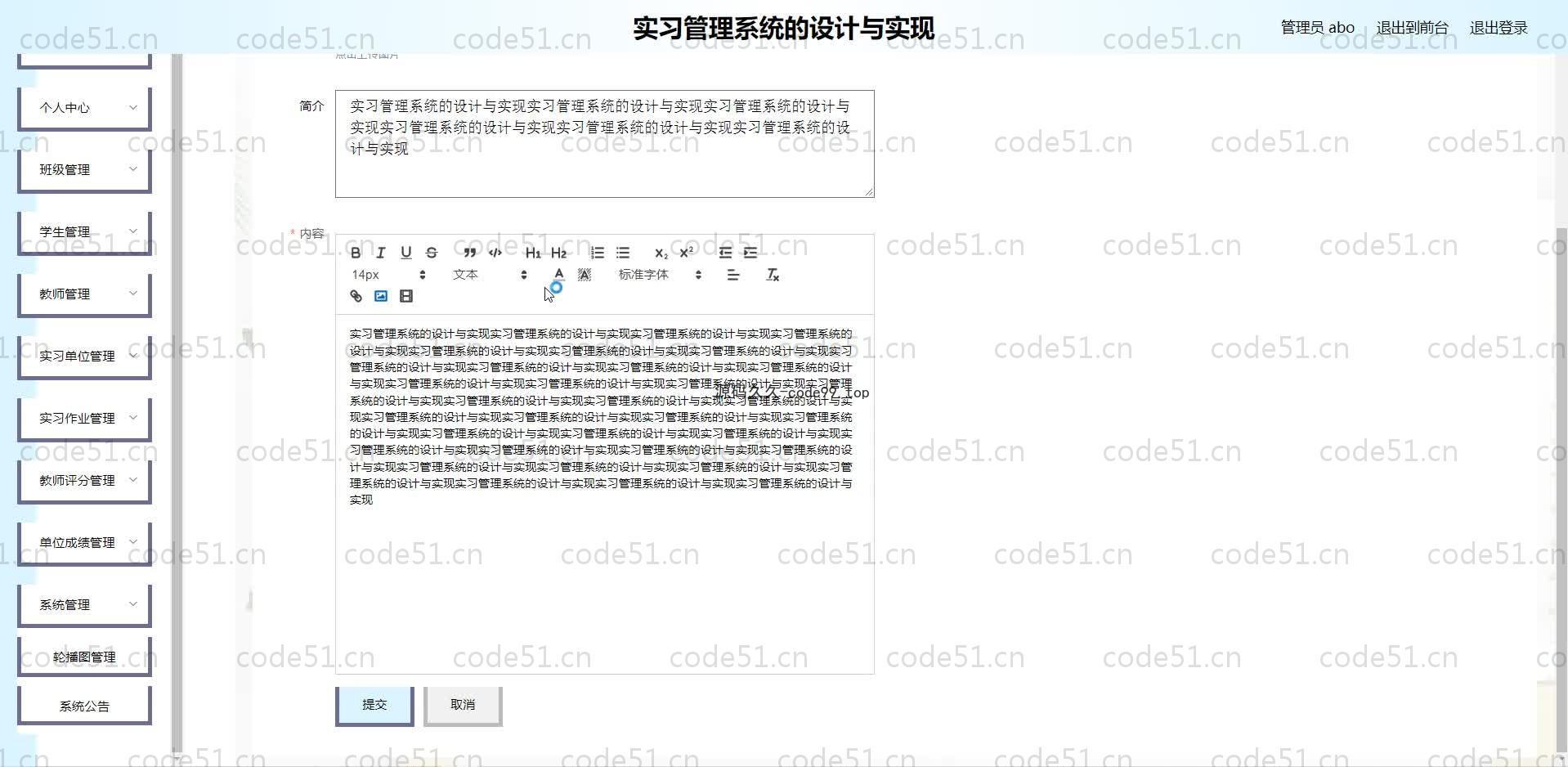This screenshot has width=1568, height=767.
Task: Toggle underline formatting
Action: click(406, 253)
